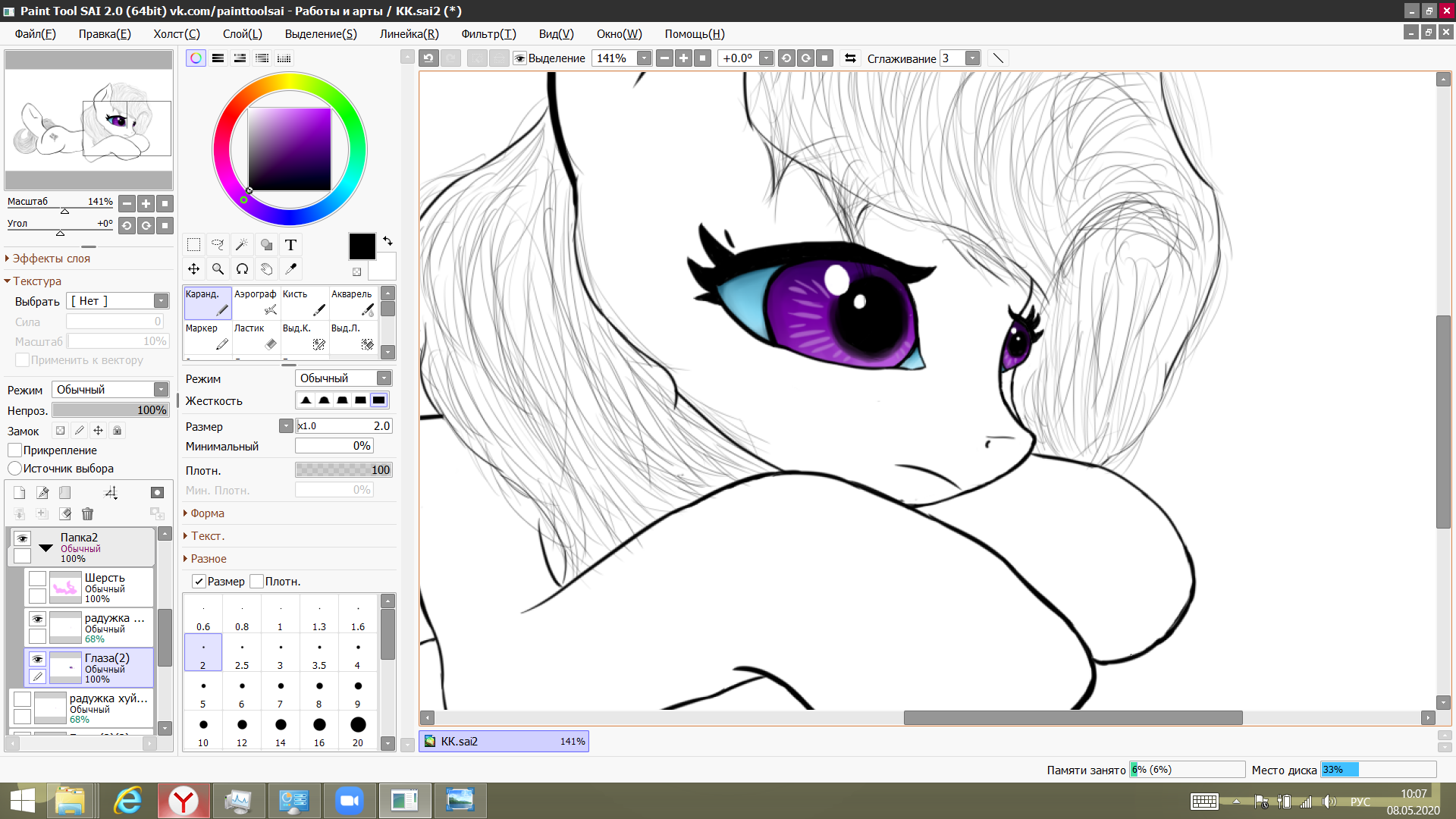Create a new layer
Viewport: 1456px width, 819px height.
coord(20,493)
